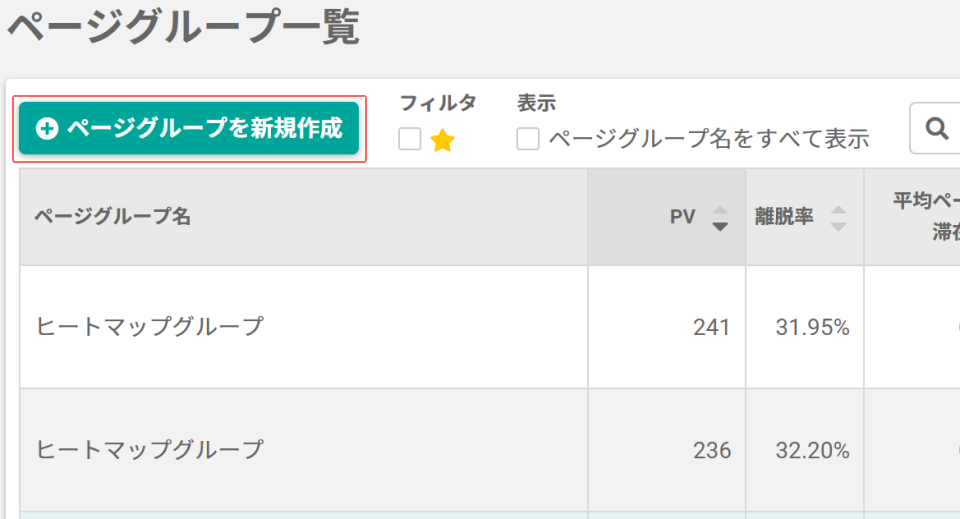Sort 離脱率 column ascending with up arrow
Image resolution: width=960 pixels, height=519 pixels.
click(x=838, y=210)
